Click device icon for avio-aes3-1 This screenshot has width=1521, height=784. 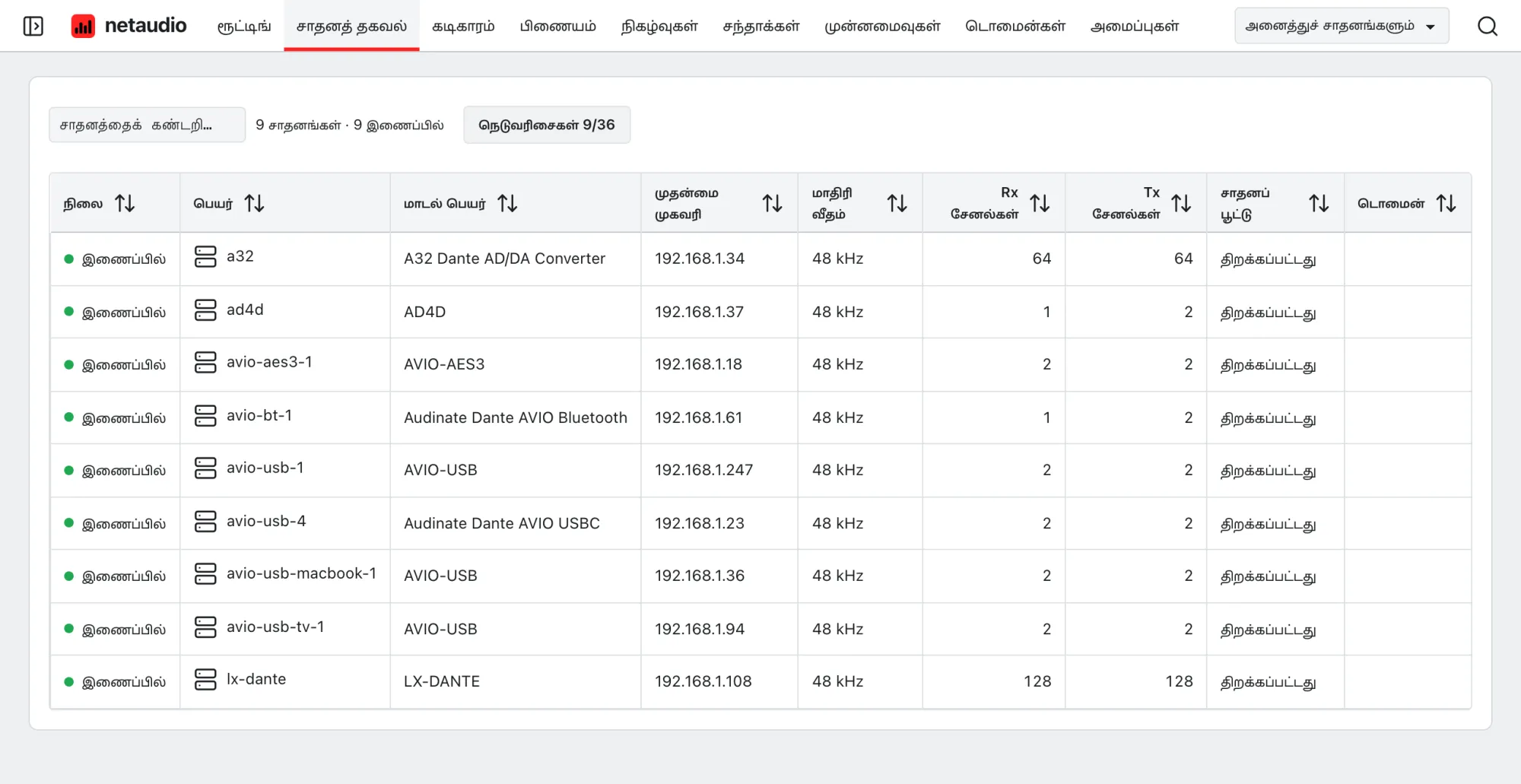(205, 363)
